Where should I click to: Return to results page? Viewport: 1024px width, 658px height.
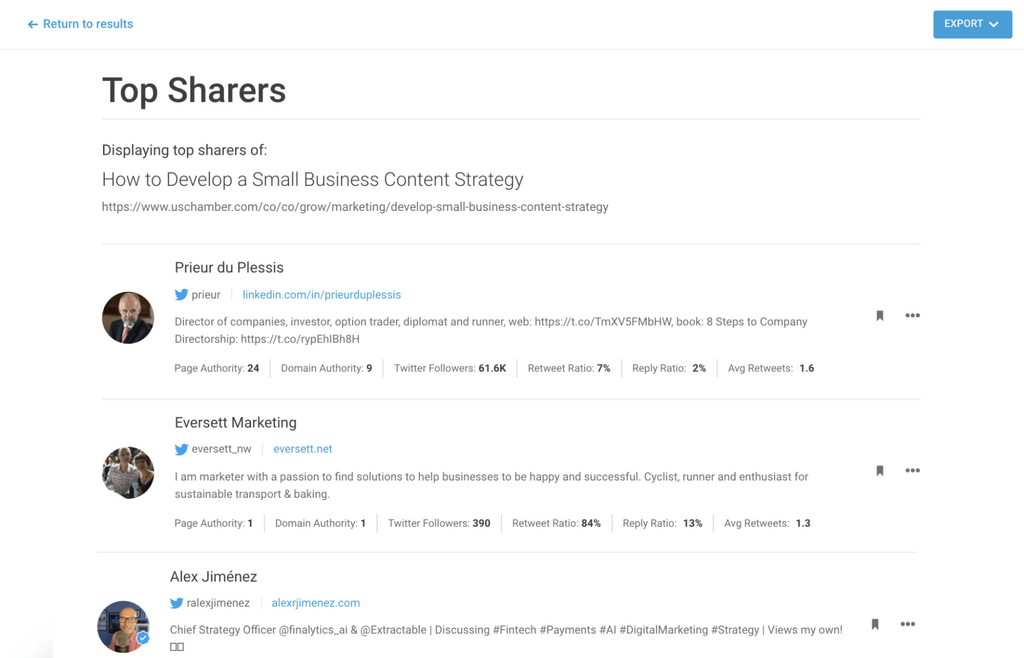(x=88, y=24)
